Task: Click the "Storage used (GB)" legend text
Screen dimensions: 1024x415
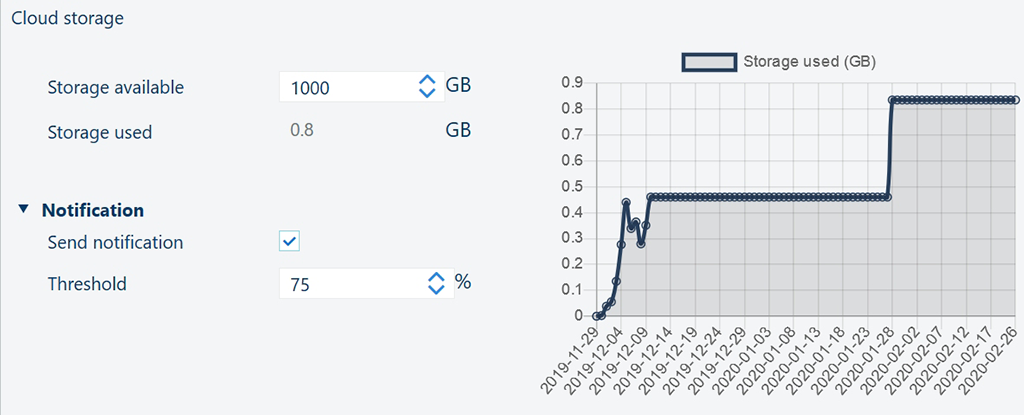Action: pos(809,62)
